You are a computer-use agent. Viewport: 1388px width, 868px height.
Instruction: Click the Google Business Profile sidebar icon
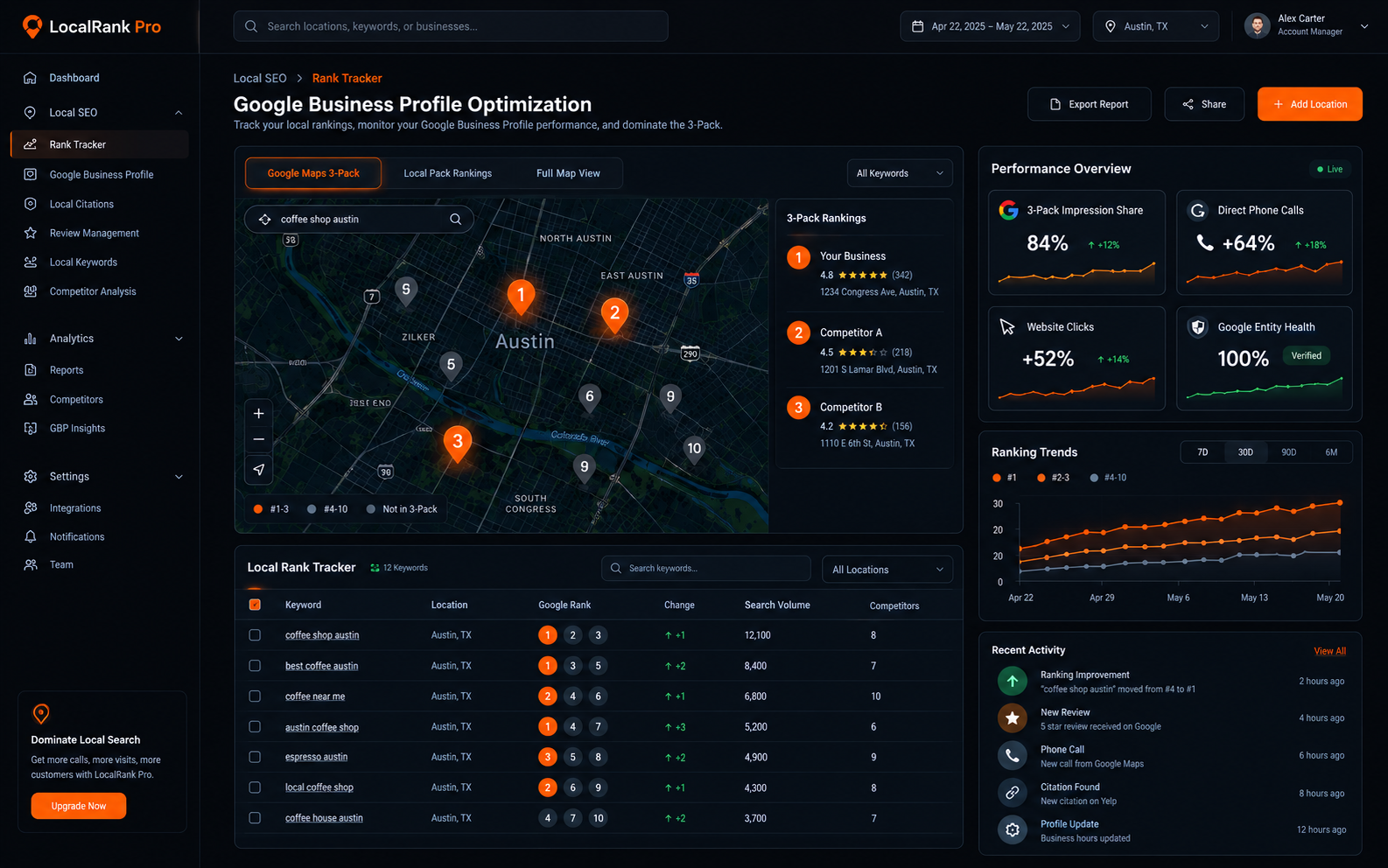click(31, 174)
